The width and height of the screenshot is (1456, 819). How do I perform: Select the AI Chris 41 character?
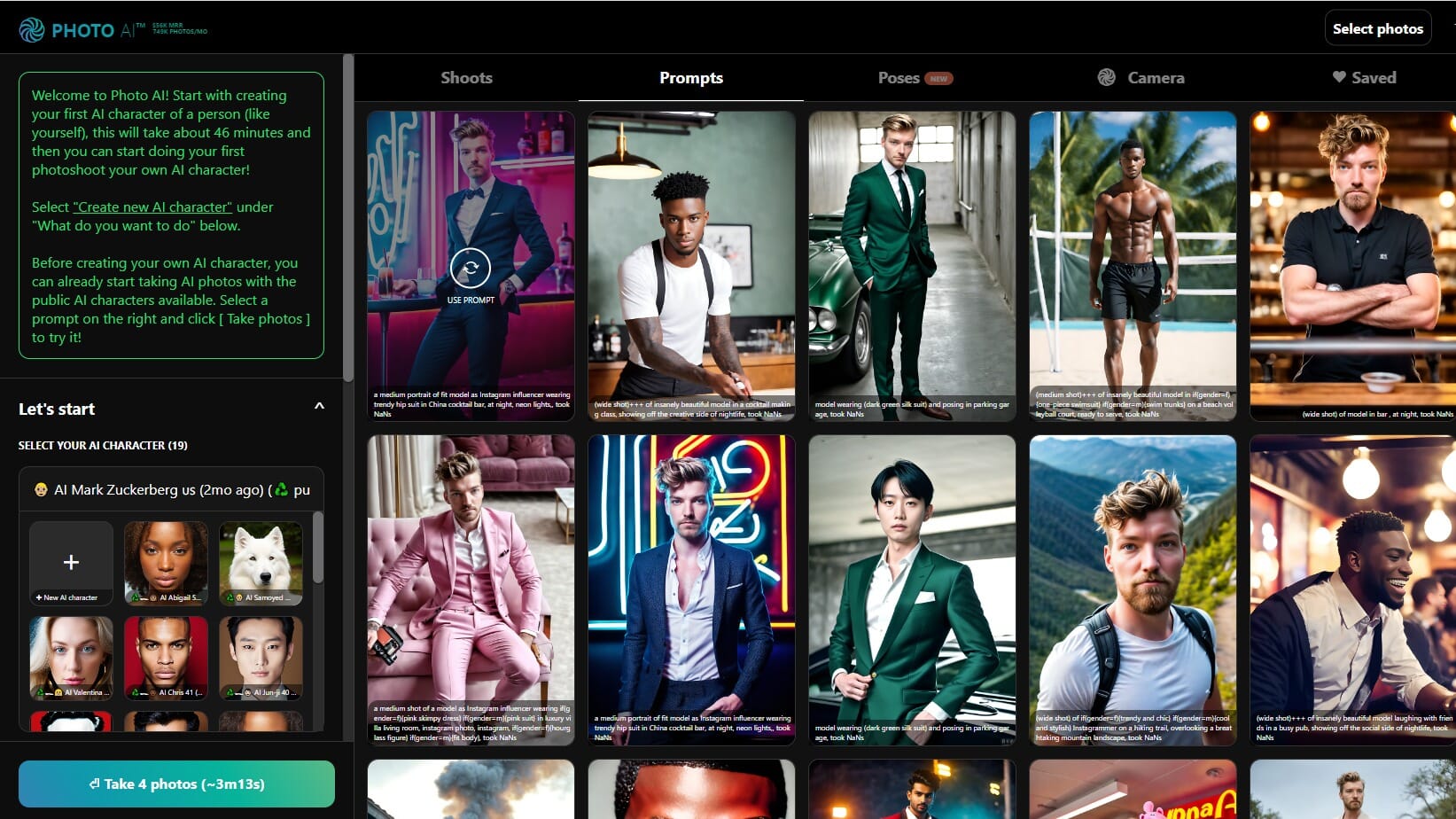point(166,657)
